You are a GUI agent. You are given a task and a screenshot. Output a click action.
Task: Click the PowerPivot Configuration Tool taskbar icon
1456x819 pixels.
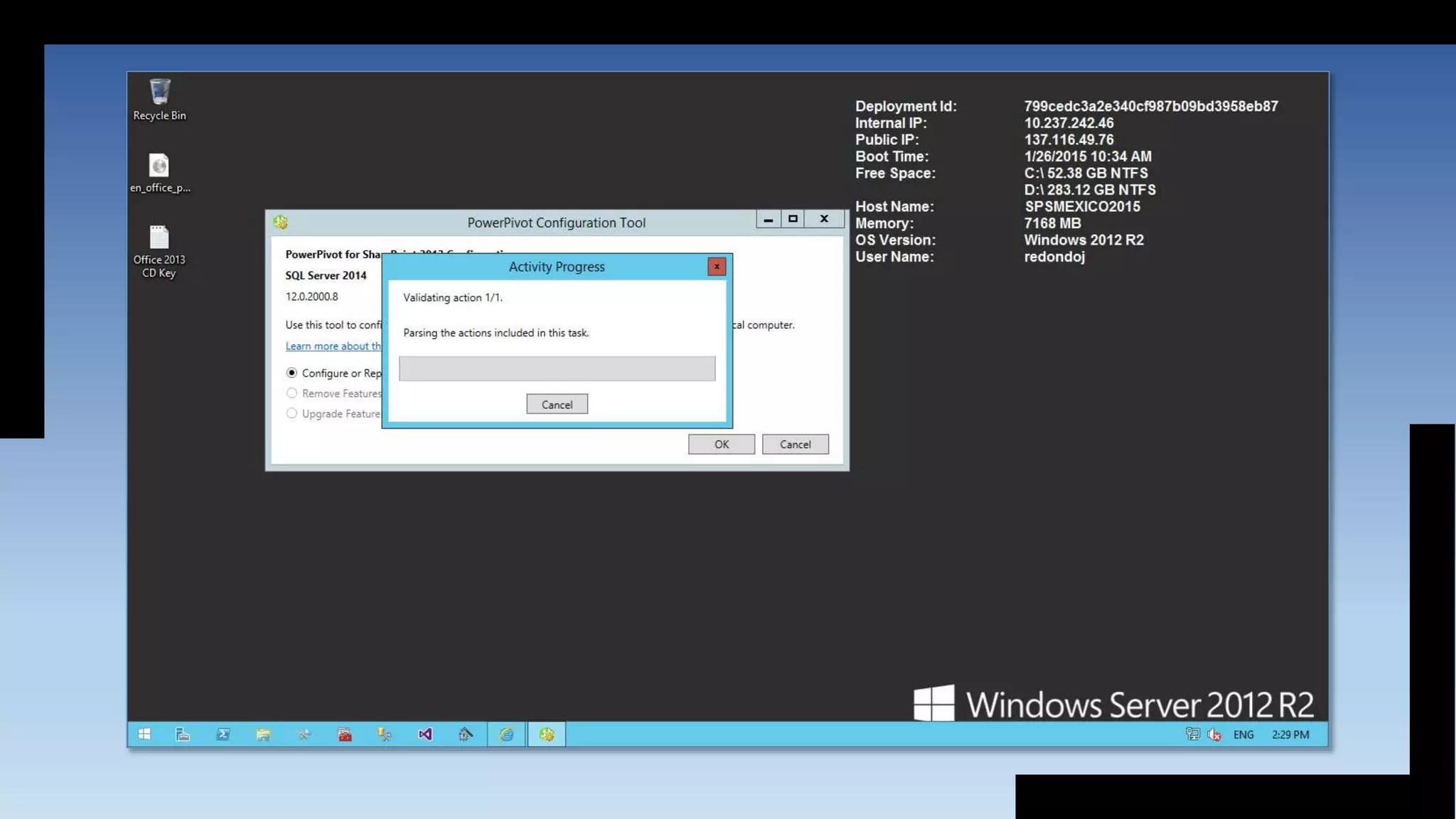546,734
